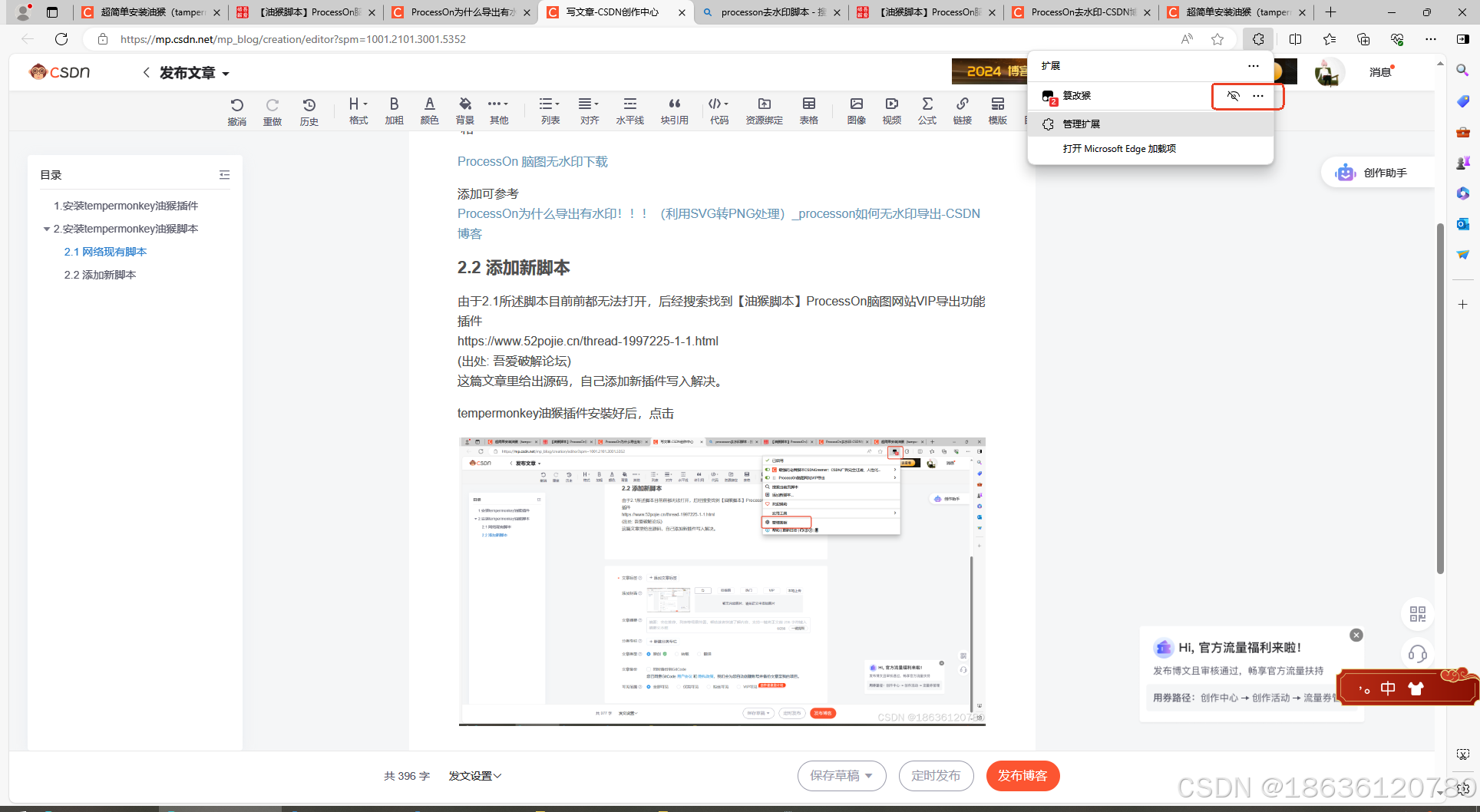Click the page vertical scrollbar

(1440, 398)
